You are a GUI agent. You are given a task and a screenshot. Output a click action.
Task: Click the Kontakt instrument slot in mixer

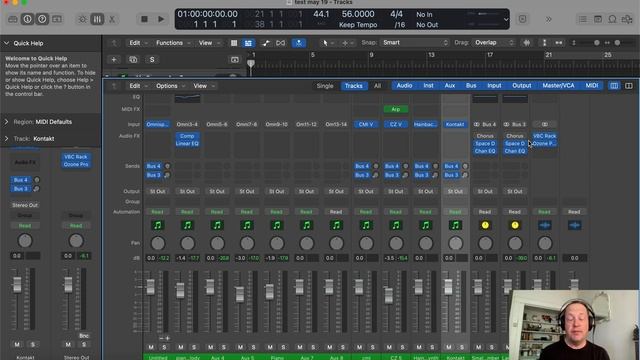(455, 124)
